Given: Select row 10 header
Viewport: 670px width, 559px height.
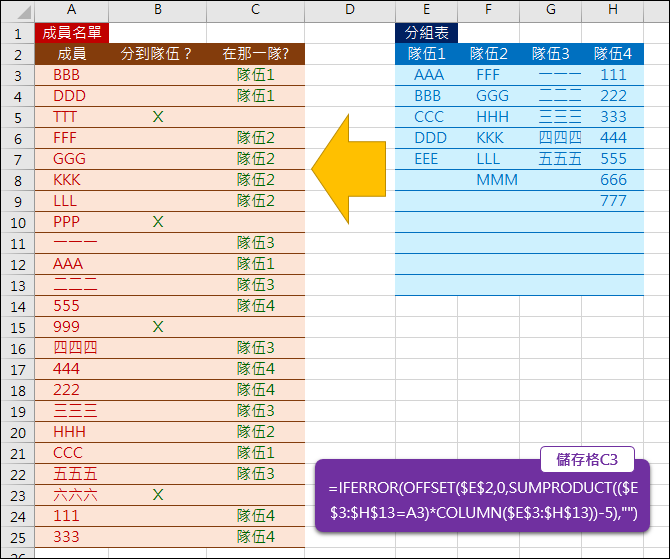Looking at the screenshot, I should pos(18,223).
